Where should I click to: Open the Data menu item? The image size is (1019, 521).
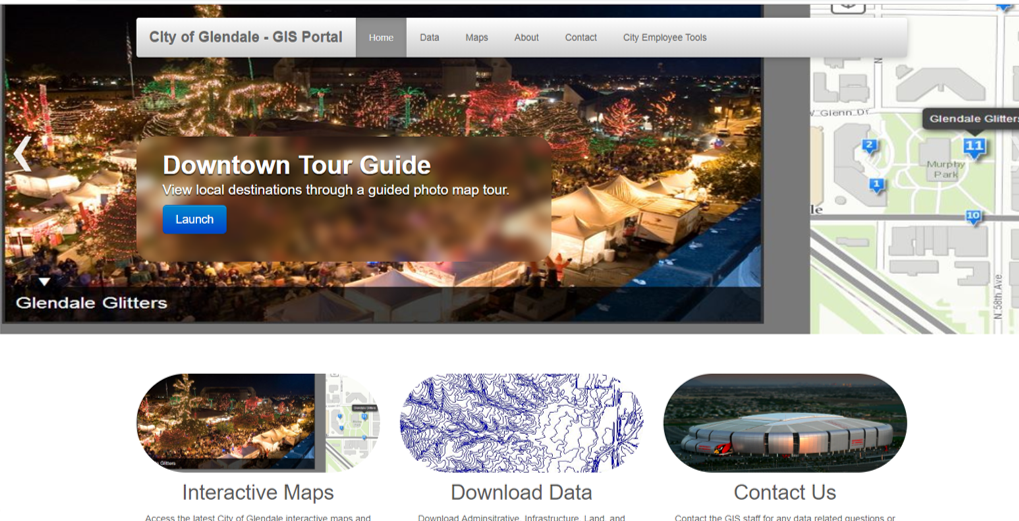coord(429,37)
